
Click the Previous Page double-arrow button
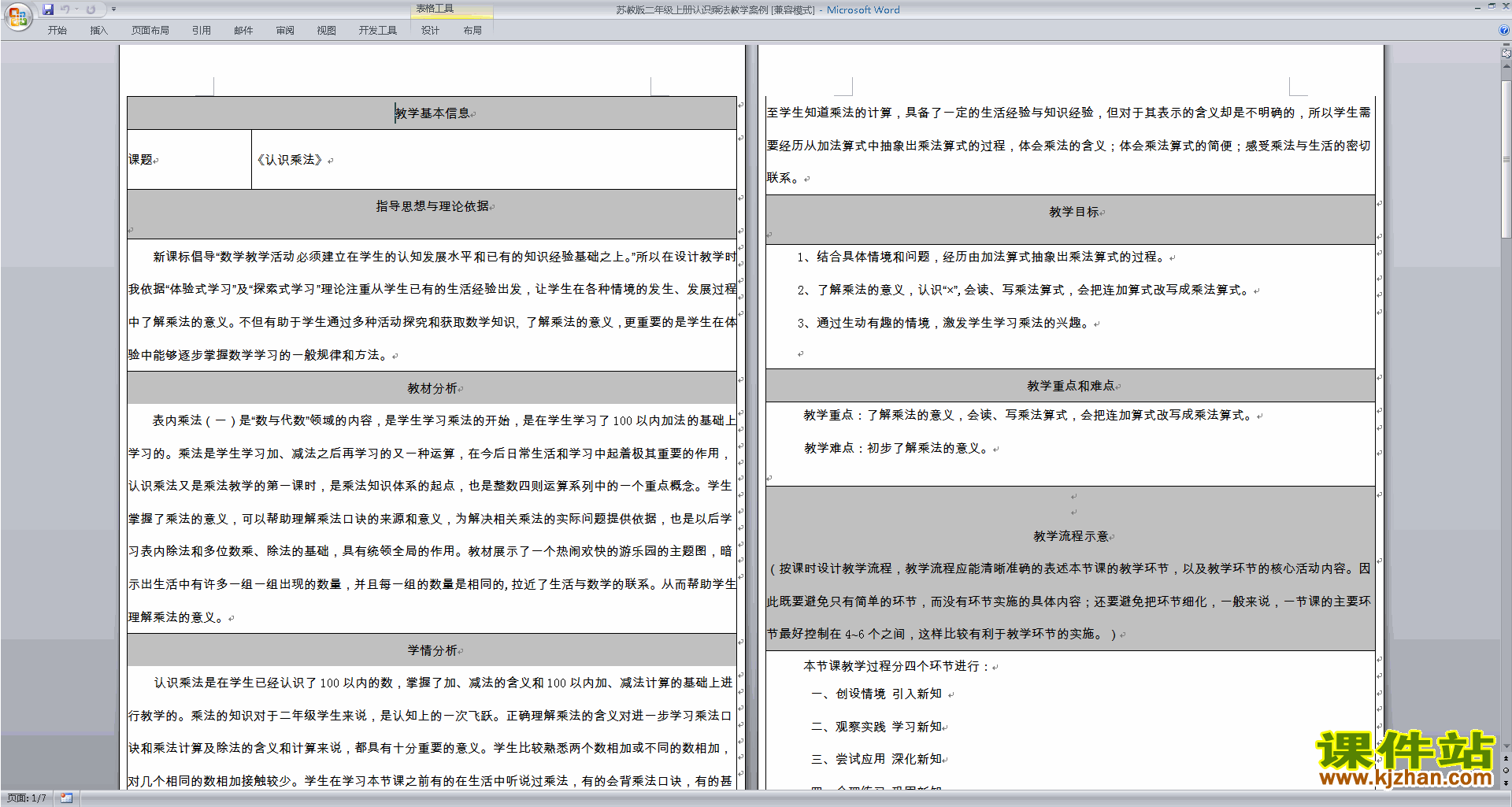pyautogui.click(x=1506, y=758)
